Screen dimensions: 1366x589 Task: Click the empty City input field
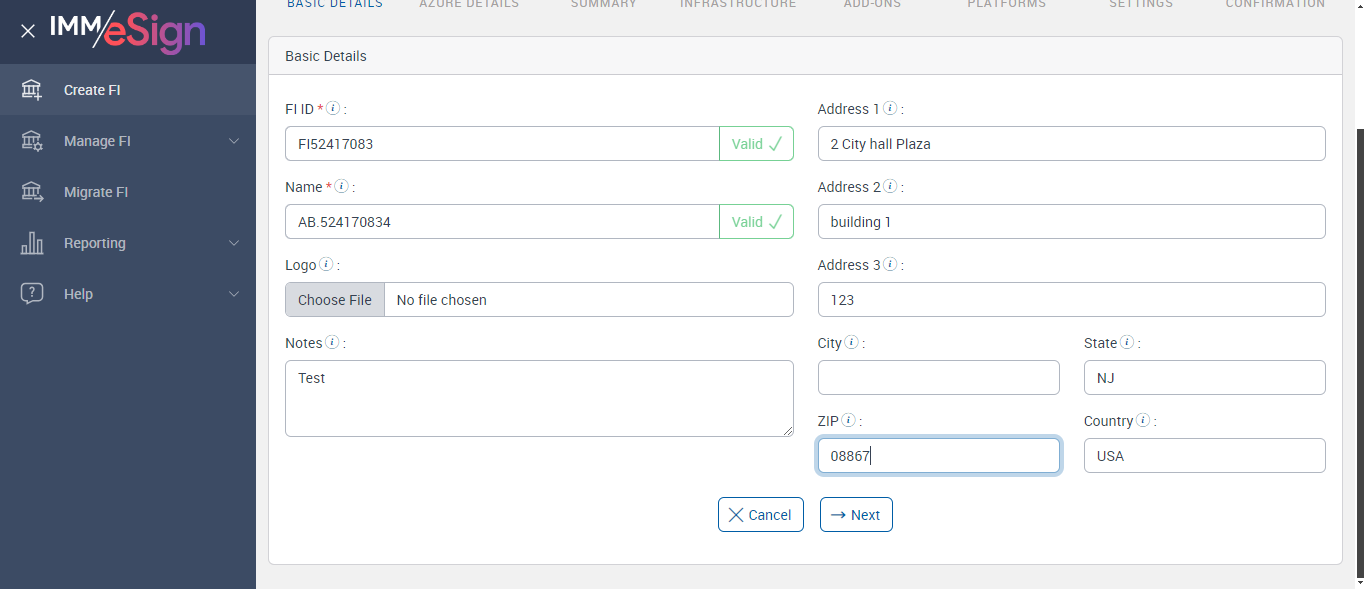coord(938,378)
